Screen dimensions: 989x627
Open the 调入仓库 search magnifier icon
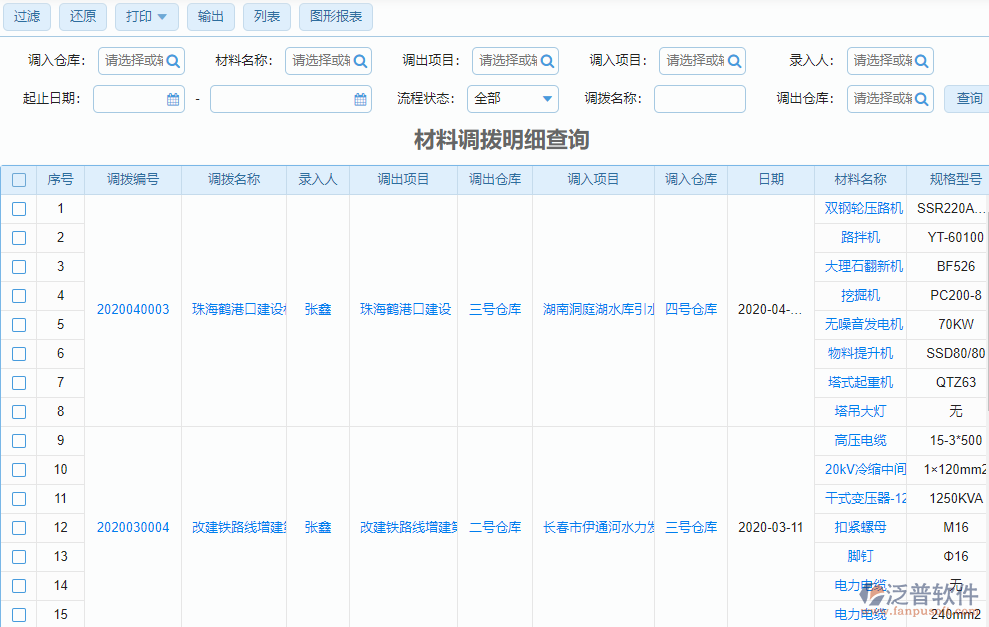[171, 60]
